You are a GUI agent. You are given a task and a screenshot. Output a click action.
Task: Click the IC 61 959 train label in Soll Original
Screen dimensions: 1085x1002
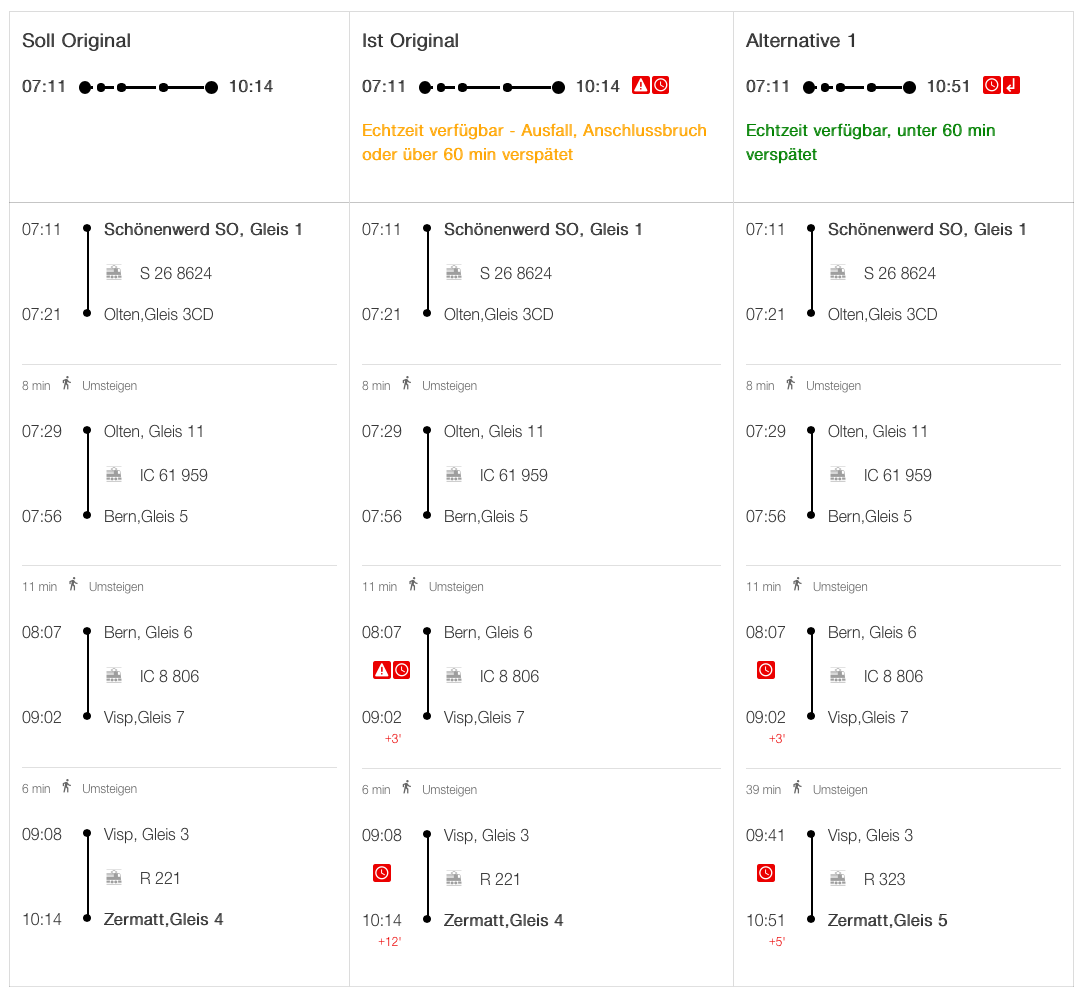(x=174, y=475)
